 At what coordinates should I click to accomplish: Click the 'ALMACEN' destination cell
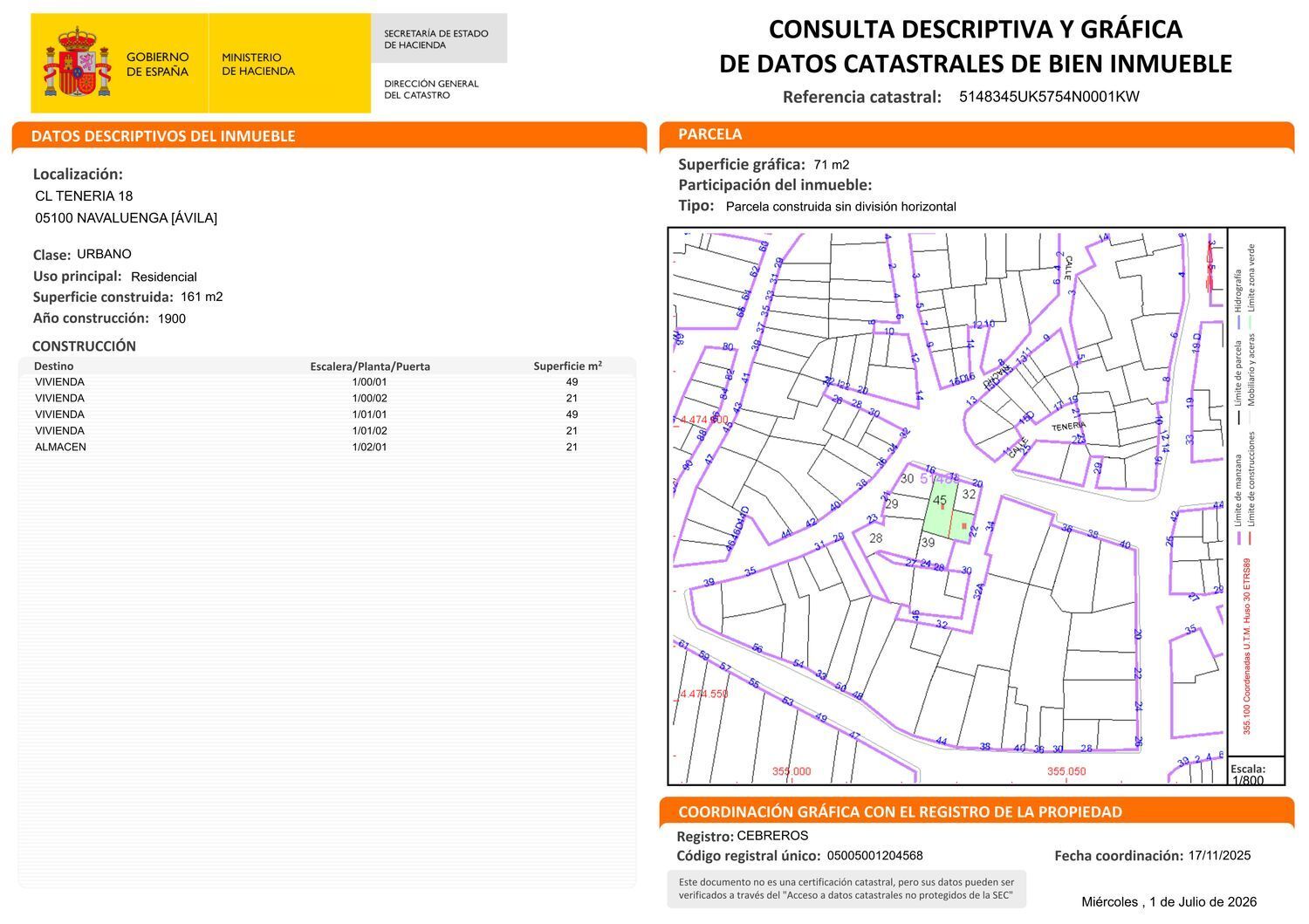point(60,447)
